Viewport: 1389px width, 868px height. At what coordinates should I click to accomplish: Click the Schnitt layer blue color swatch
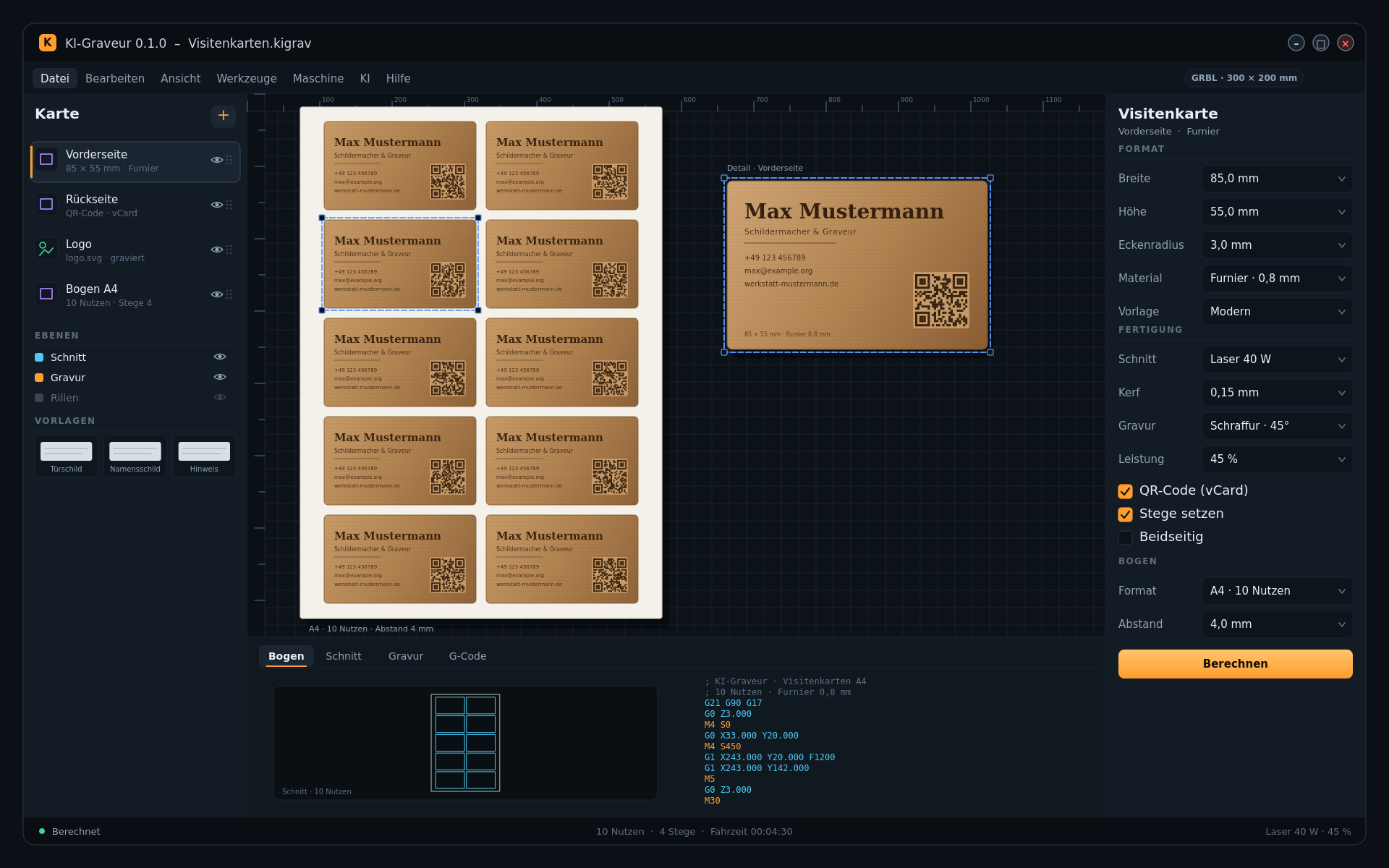(39, 357)
